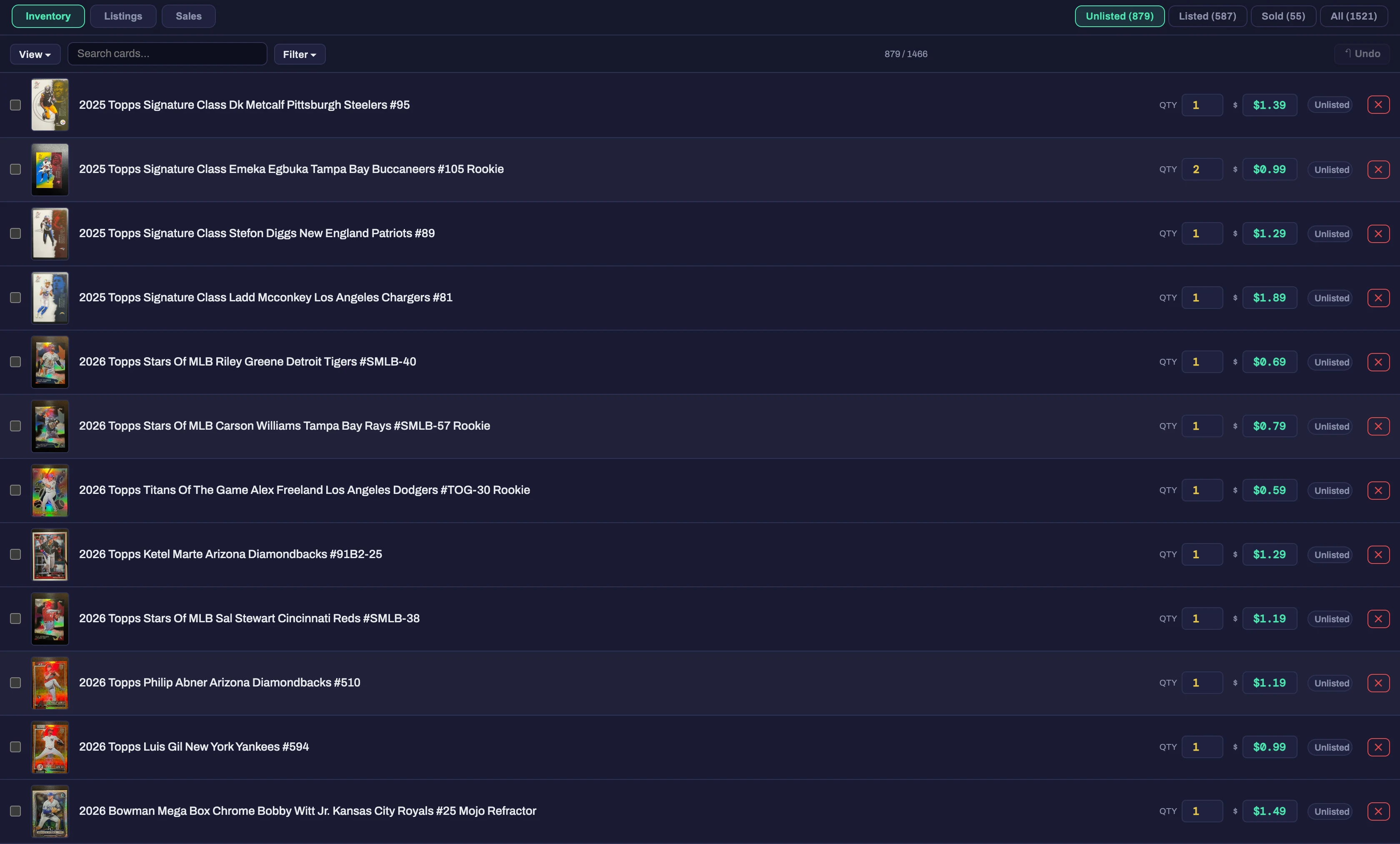Viewport: 1400px width, 844px height.
Task: Edit quantity for Emeka Egbuka card
Action: tap(1202, 169)
